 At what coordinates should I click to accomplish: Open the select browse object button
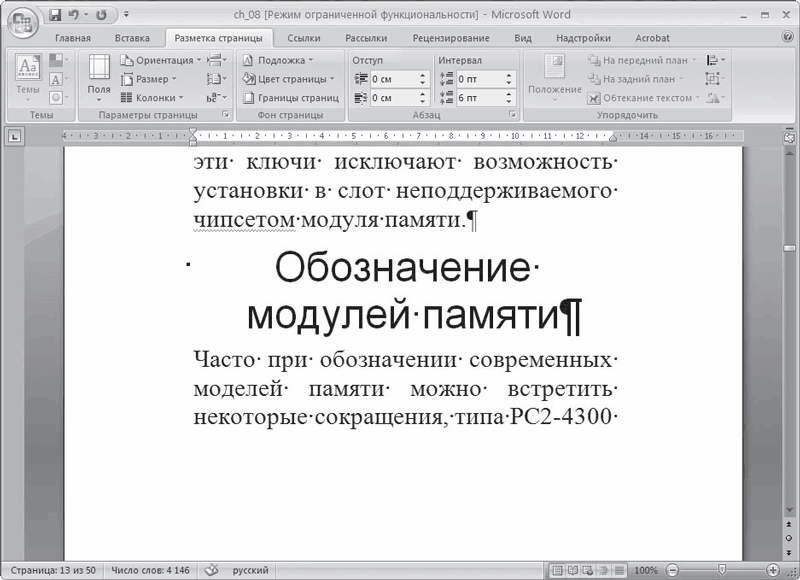[x=789, y=538]
